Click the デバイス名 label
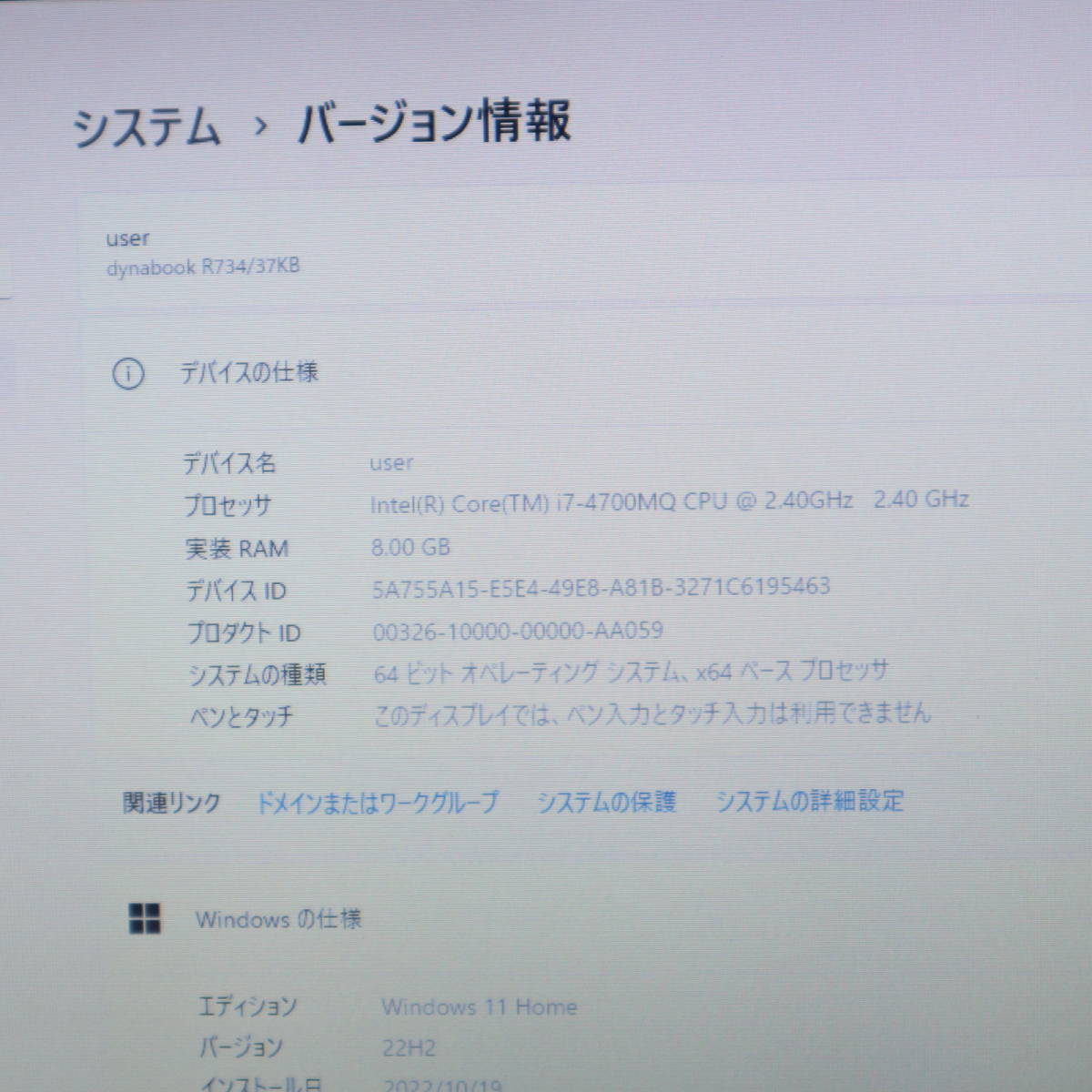 229,463
